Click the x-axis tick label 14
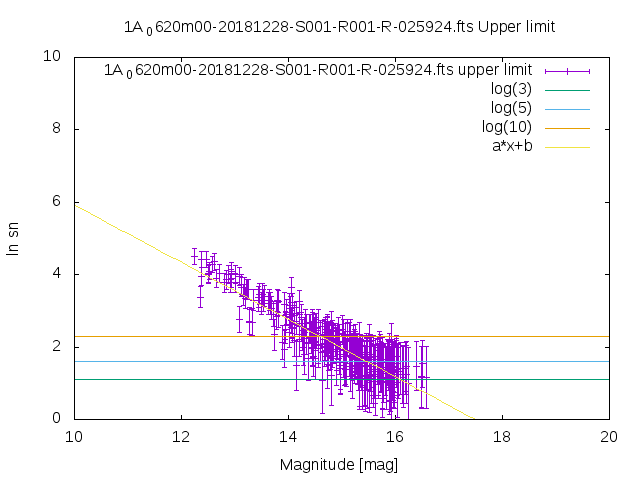Viewport: 640px width, 480px height. (x=288, y=437)
